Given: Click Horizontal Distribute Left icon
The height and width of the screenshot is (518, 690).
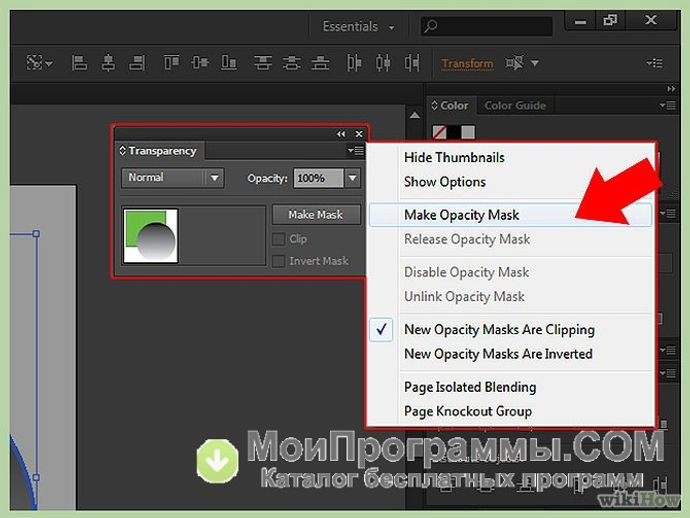Looking at the screenshot, I should click(354, 63).
